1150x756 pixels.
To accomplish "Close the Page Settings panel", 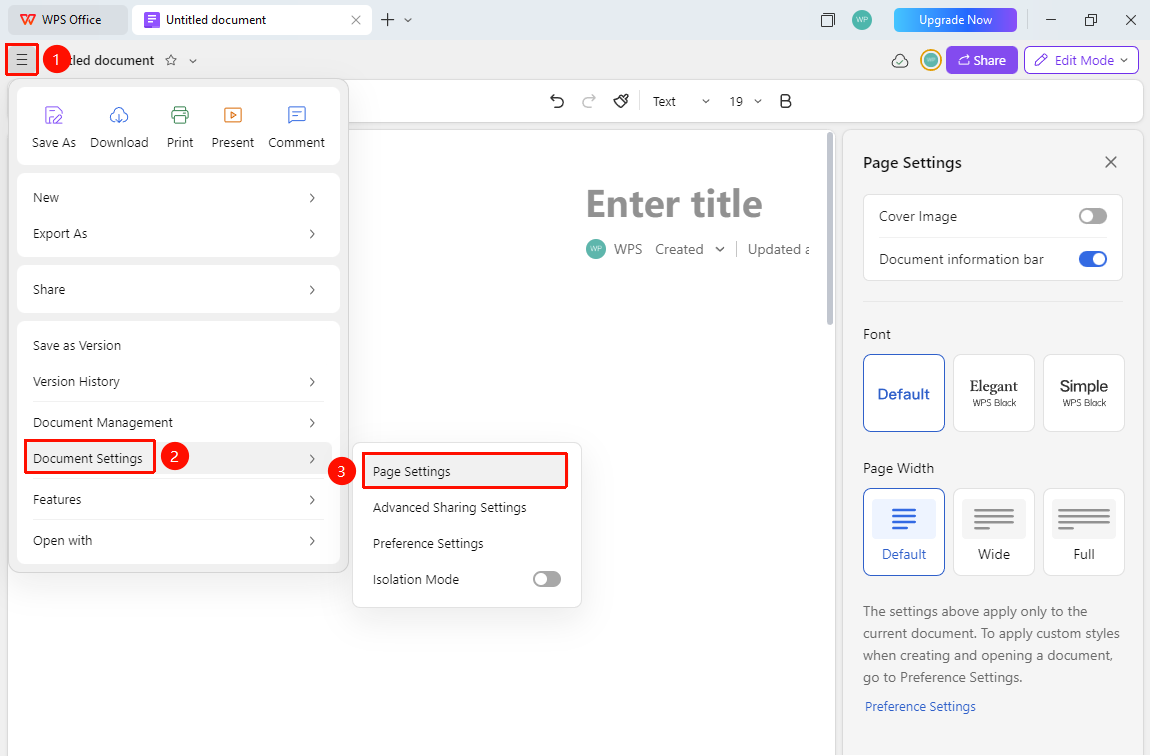I will click(1111, 162).
